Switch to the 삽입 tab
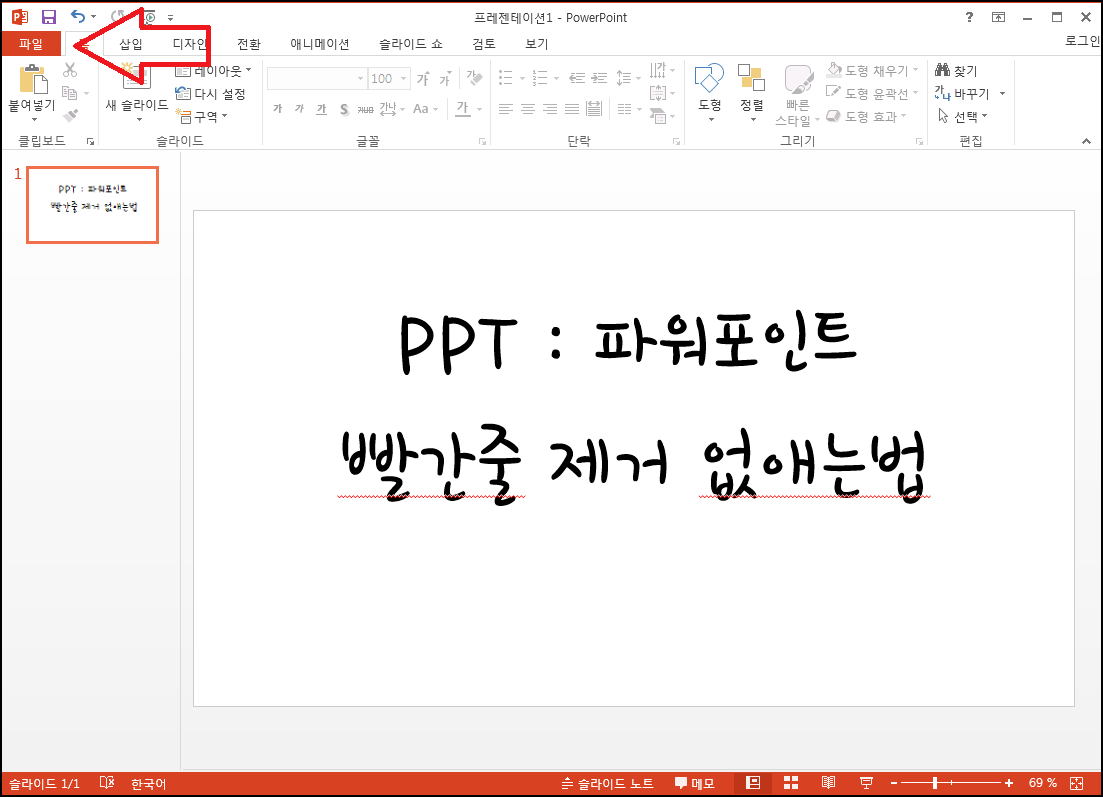Viewport: 1103px width, 797px height. point(130,44)
